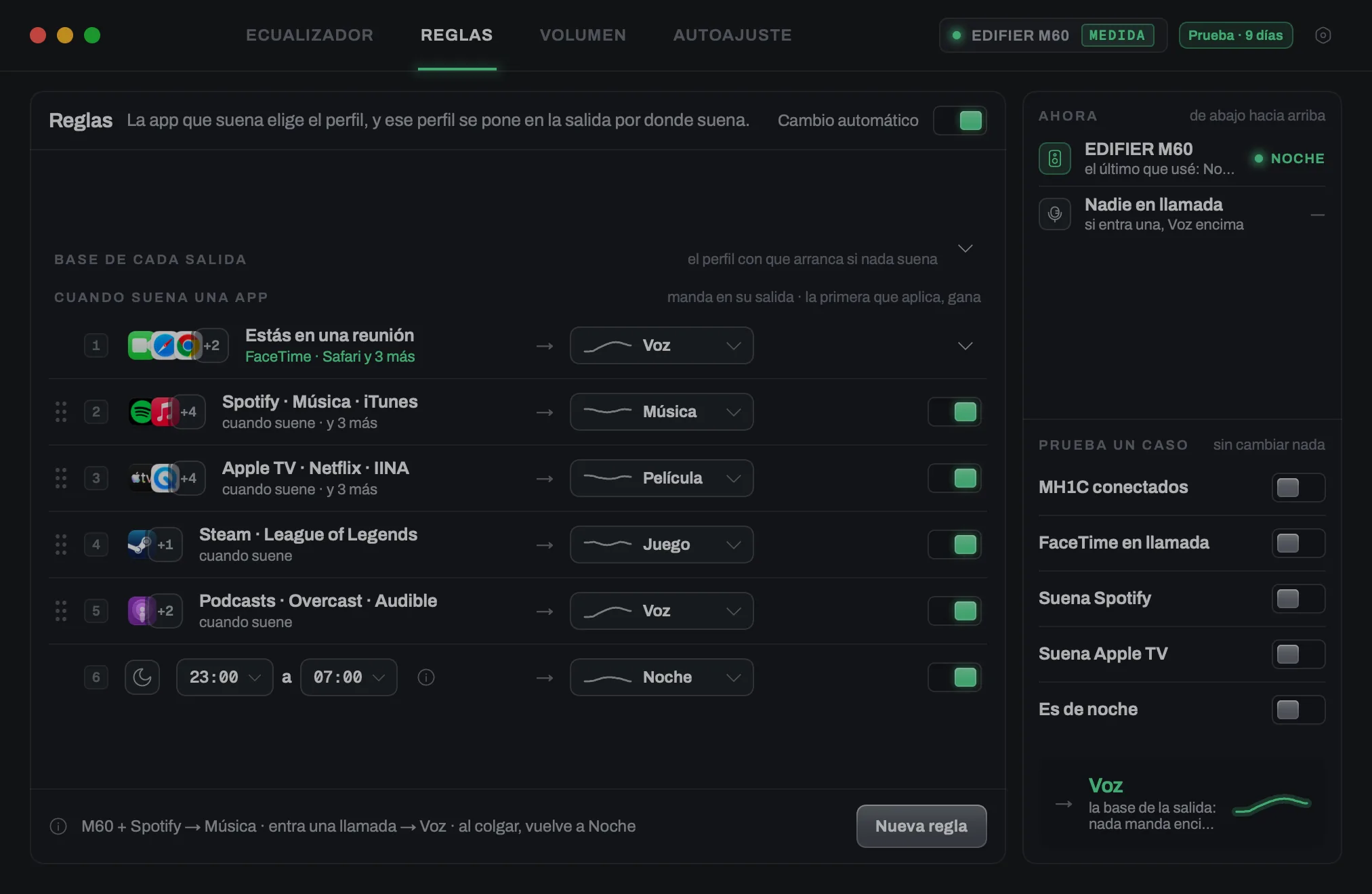Click the +4 apps badge in Spotify rule
1372x894 pixels.
click(x=189, y=412)
